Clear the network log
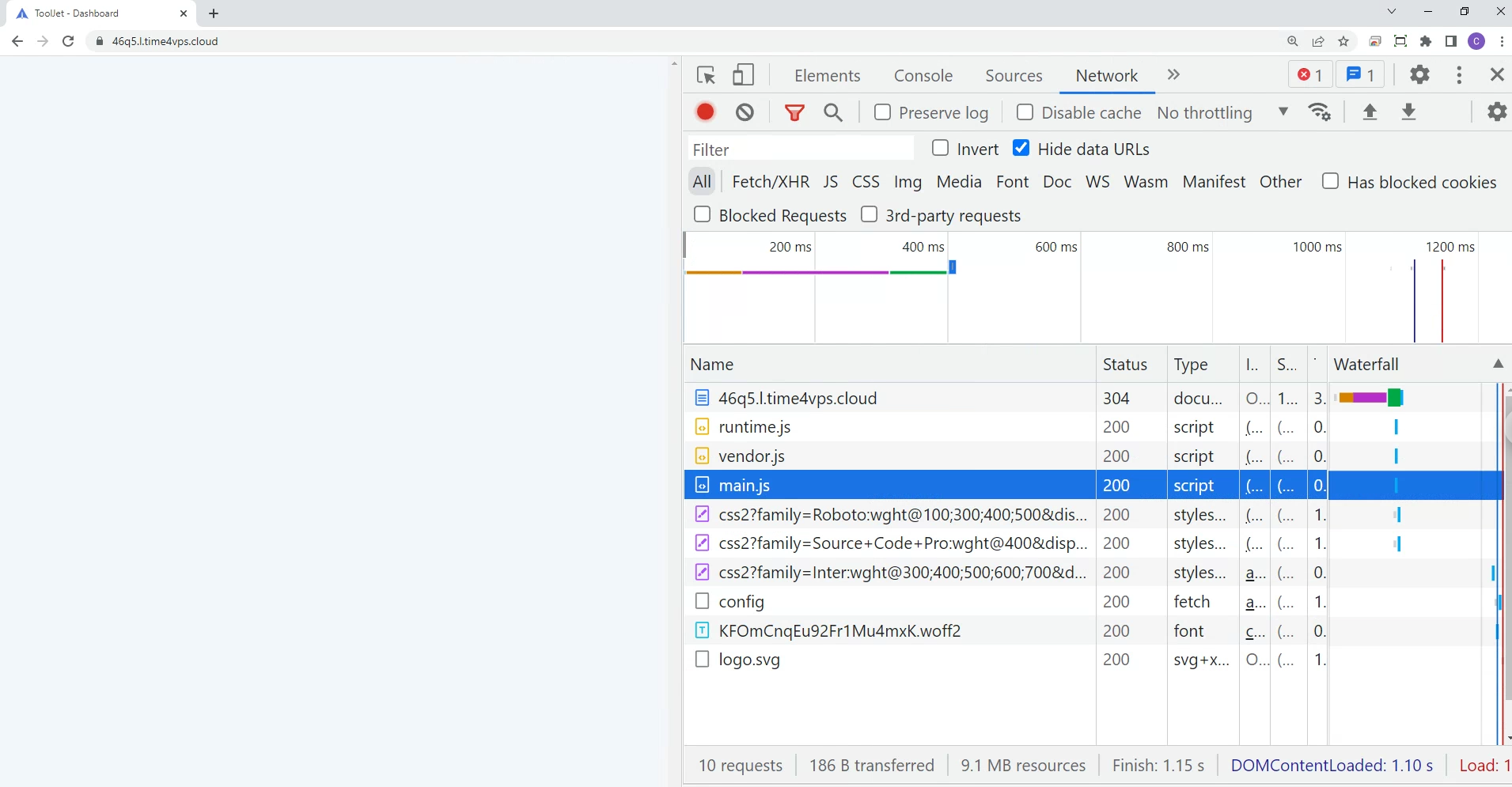 pyautogui.click(x=744, y=112)
